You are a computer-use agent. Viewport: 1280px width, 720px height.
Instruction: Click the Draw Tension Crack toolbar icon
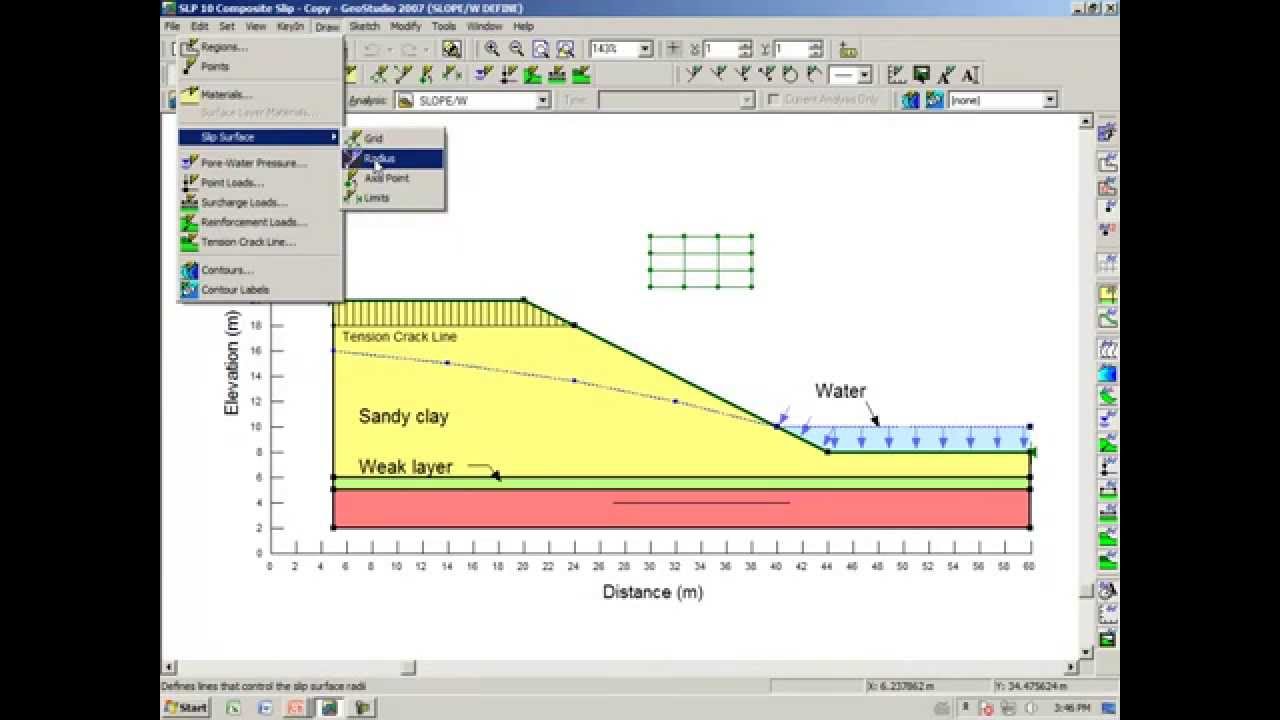580,75
